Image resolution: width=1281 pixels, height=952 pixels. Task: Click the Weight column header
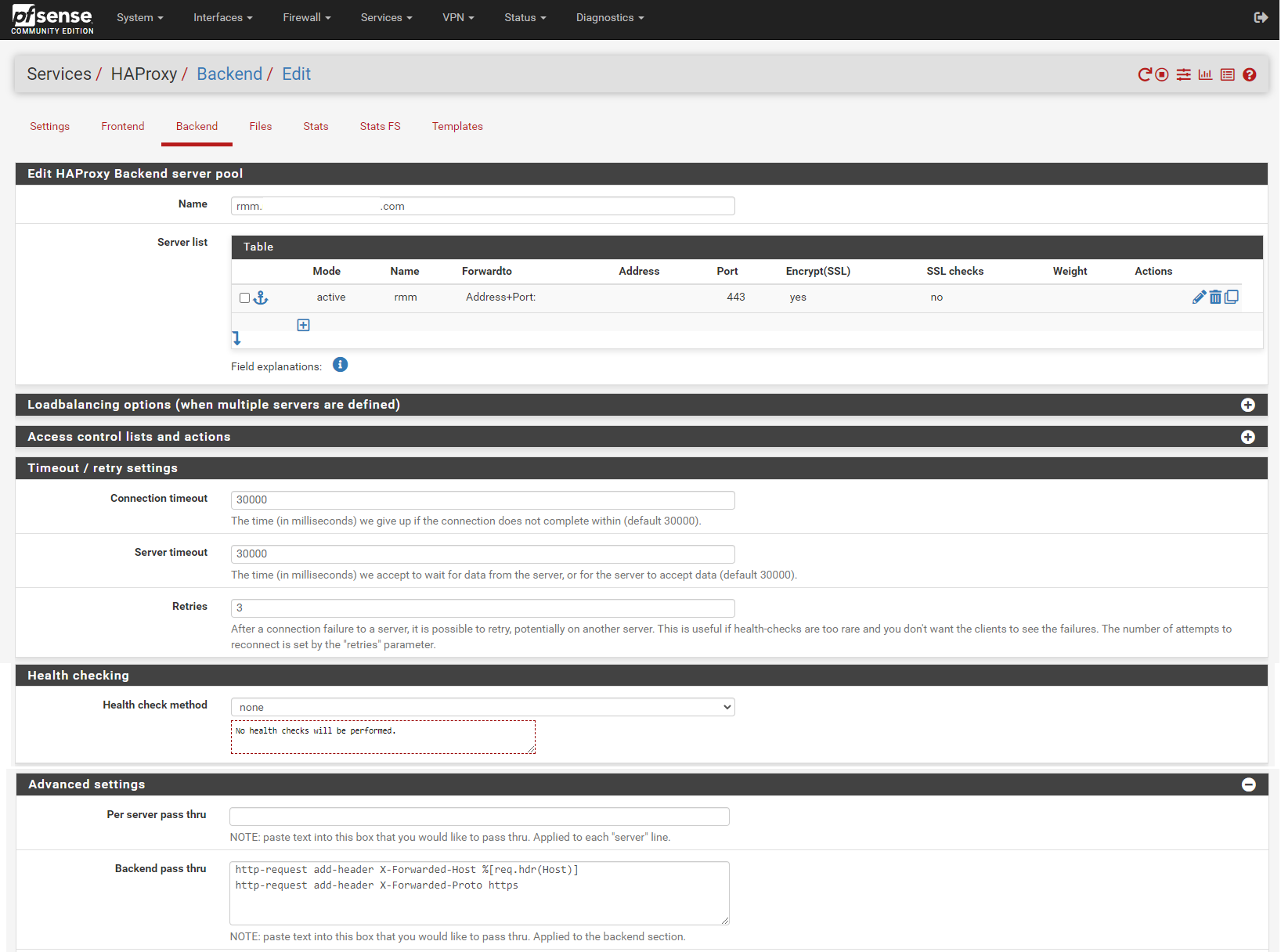[1070, 271]
